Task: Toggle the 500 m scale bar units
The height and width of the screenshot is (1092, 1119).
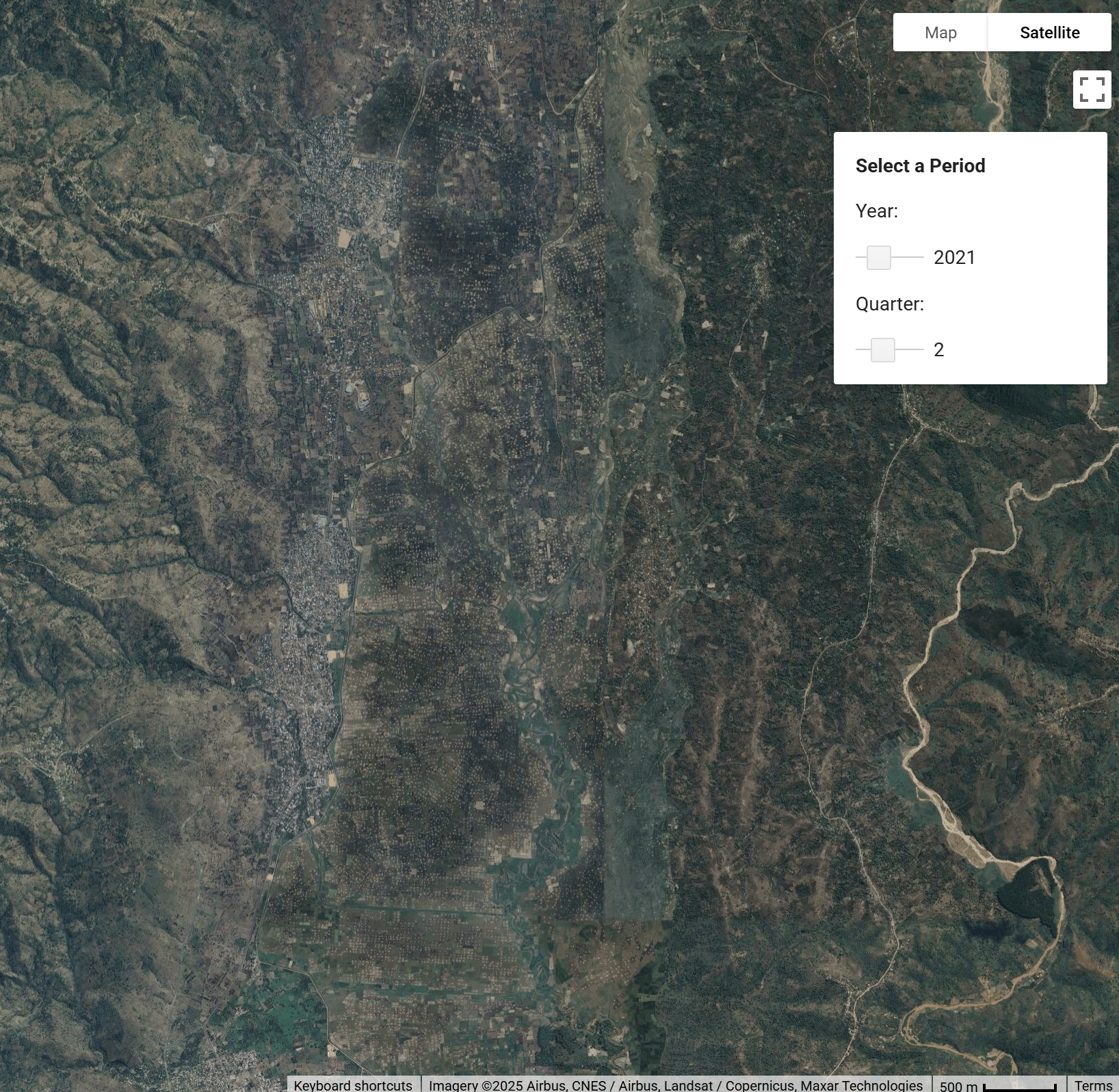Action: point(997,1085)
